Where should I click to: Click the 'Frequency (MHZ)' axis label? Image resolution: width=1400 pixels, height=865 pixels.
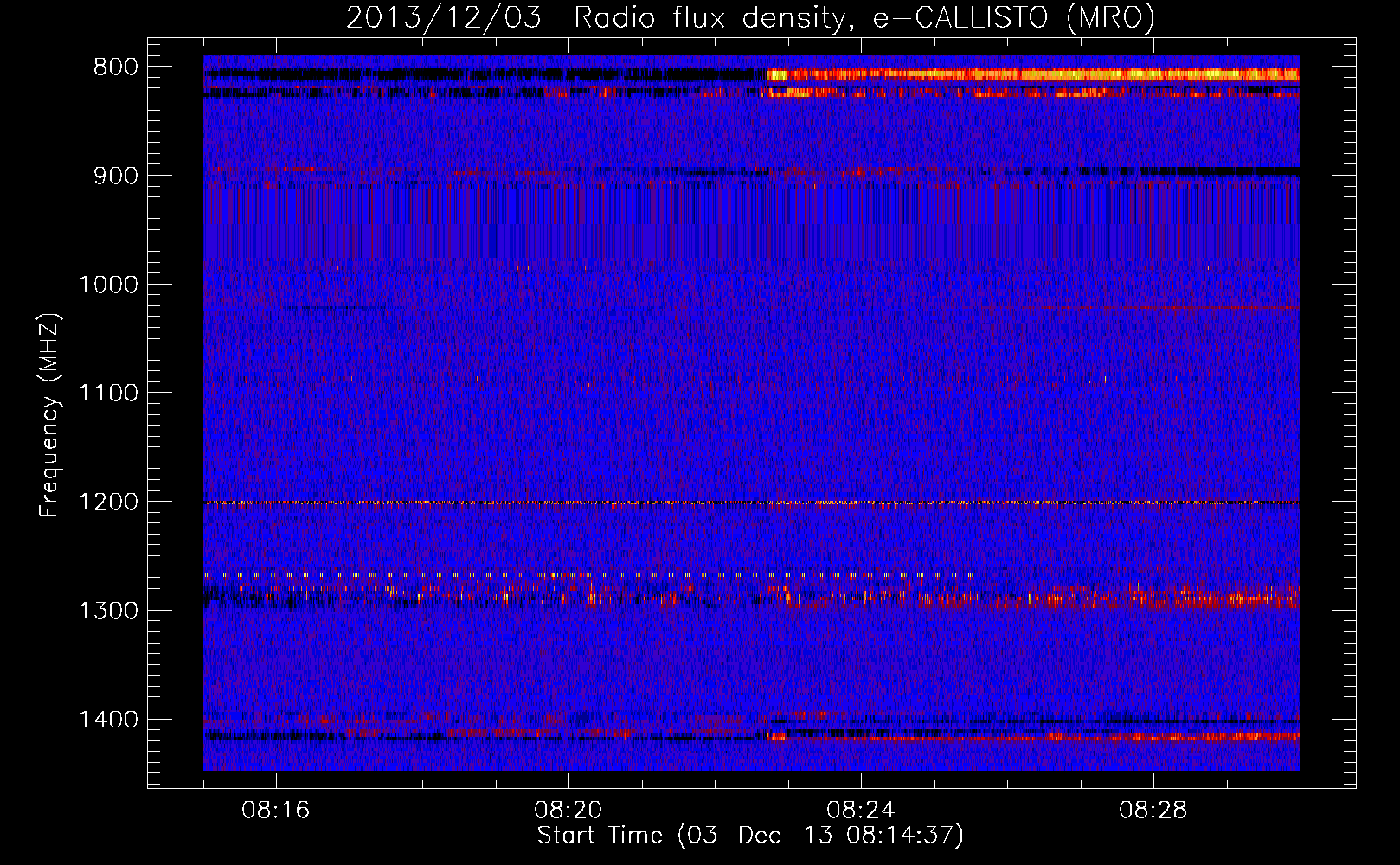tap(50, 415)
